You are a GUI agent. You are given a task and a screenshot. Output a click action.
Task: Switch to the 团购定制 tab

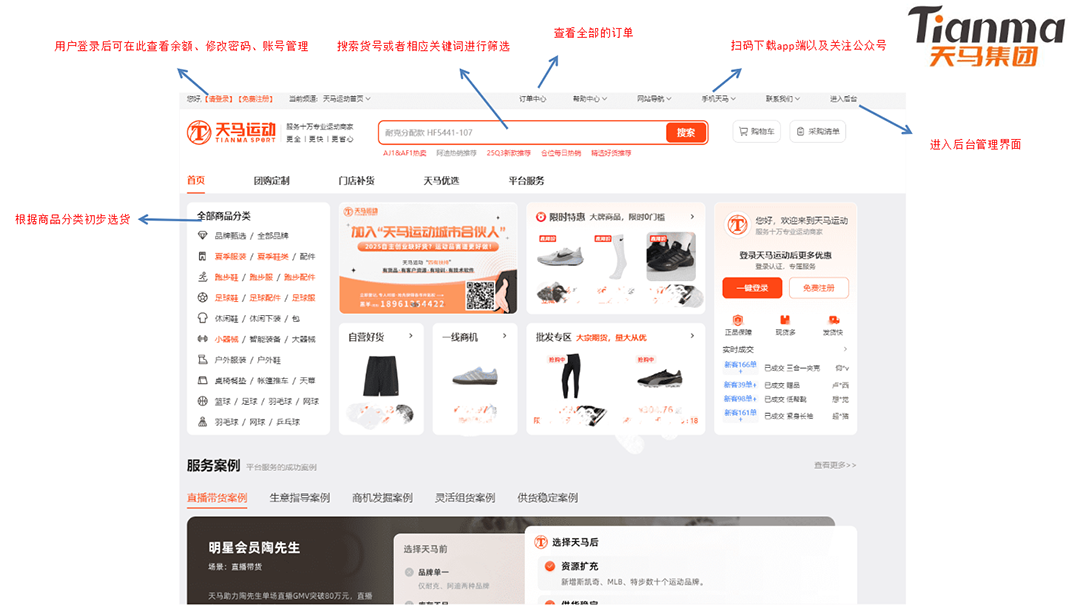[x=274, y=179]
